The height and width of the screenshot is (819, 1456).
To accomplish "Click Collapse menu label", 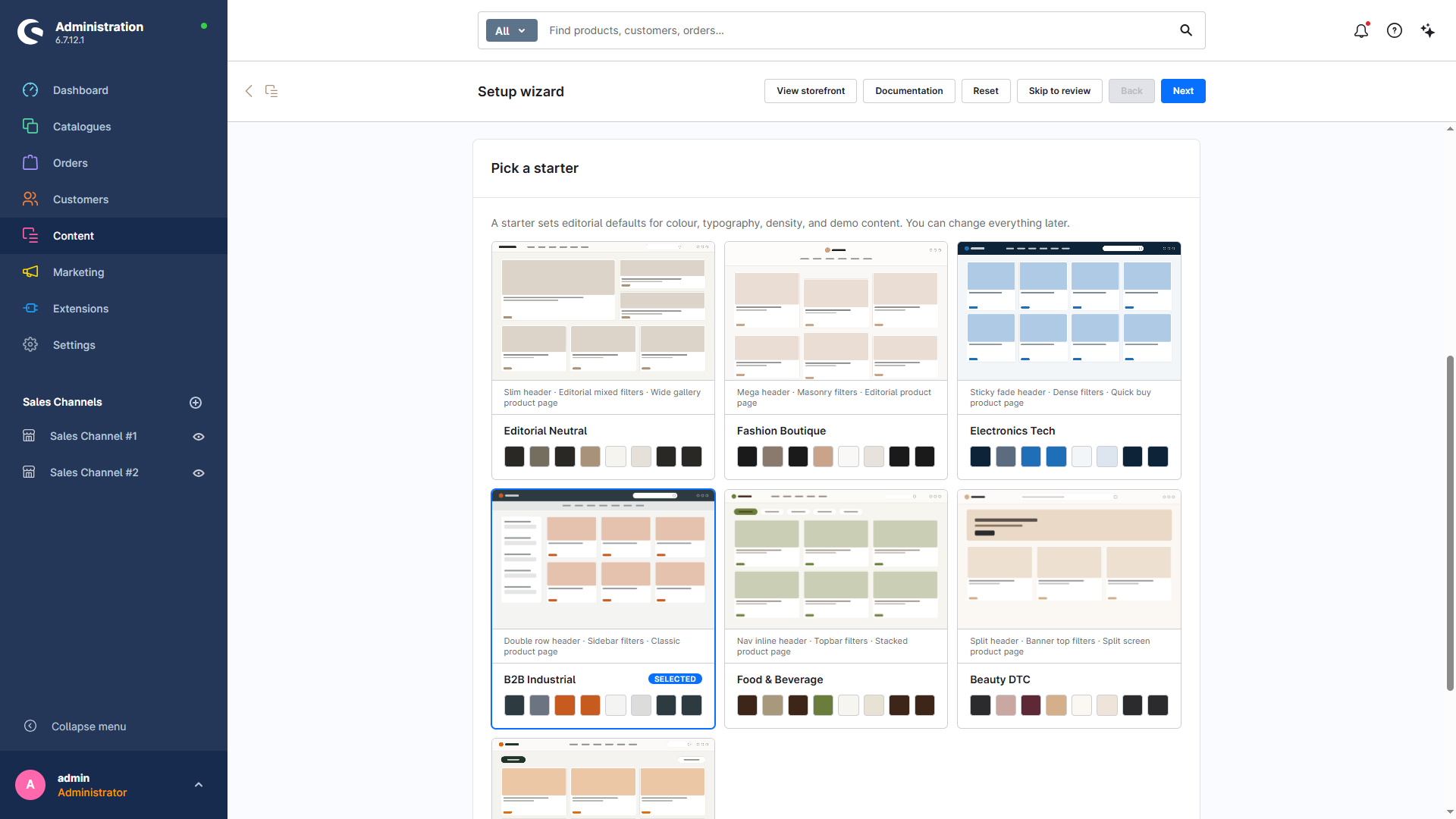I will (89, 726).
